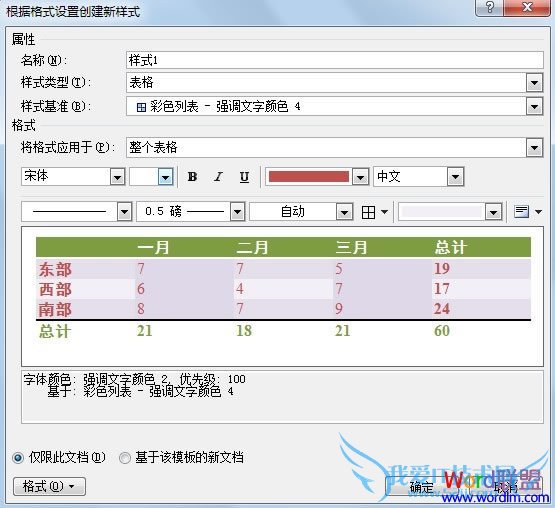Click the borders grid icon
The image size is (555, 508).
point(368,212)
